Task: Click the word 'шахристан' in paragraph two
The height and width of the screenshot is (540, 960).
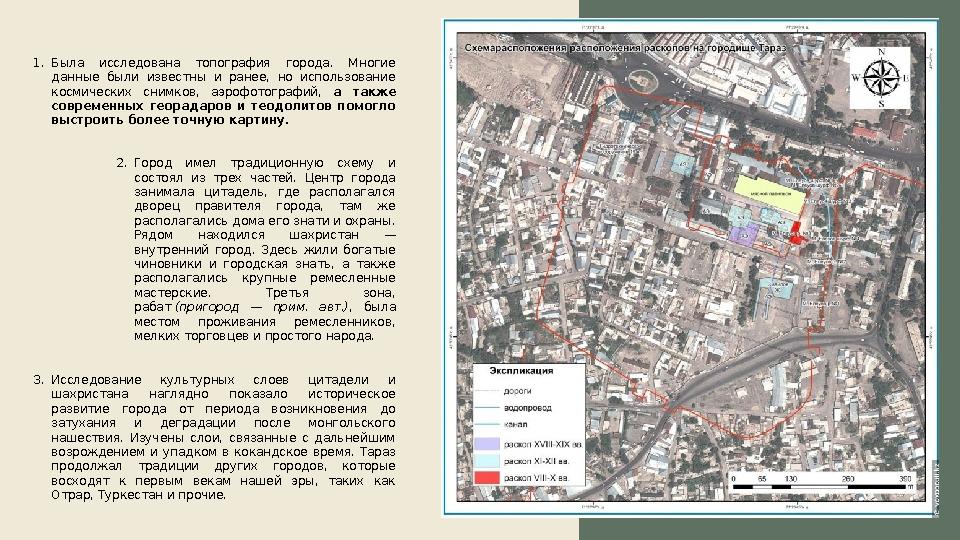Action: [323, 235]
